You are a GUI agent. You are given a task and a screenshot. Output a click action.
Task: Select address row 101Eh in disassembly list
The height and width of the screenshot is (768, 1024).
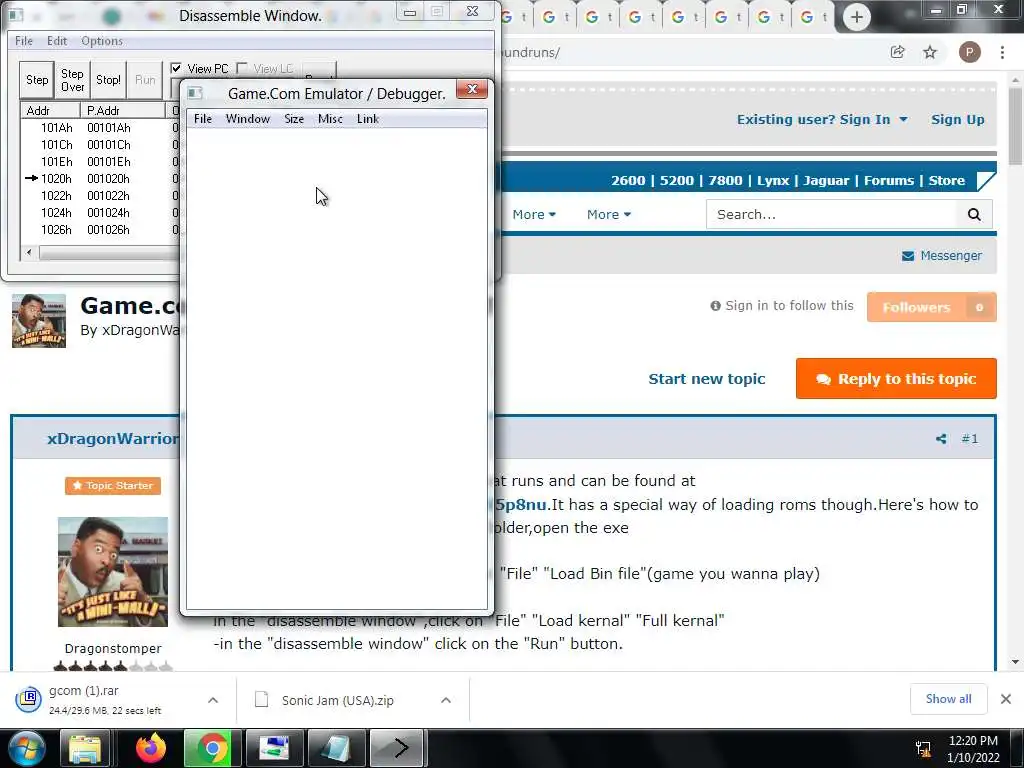point(99,161)
